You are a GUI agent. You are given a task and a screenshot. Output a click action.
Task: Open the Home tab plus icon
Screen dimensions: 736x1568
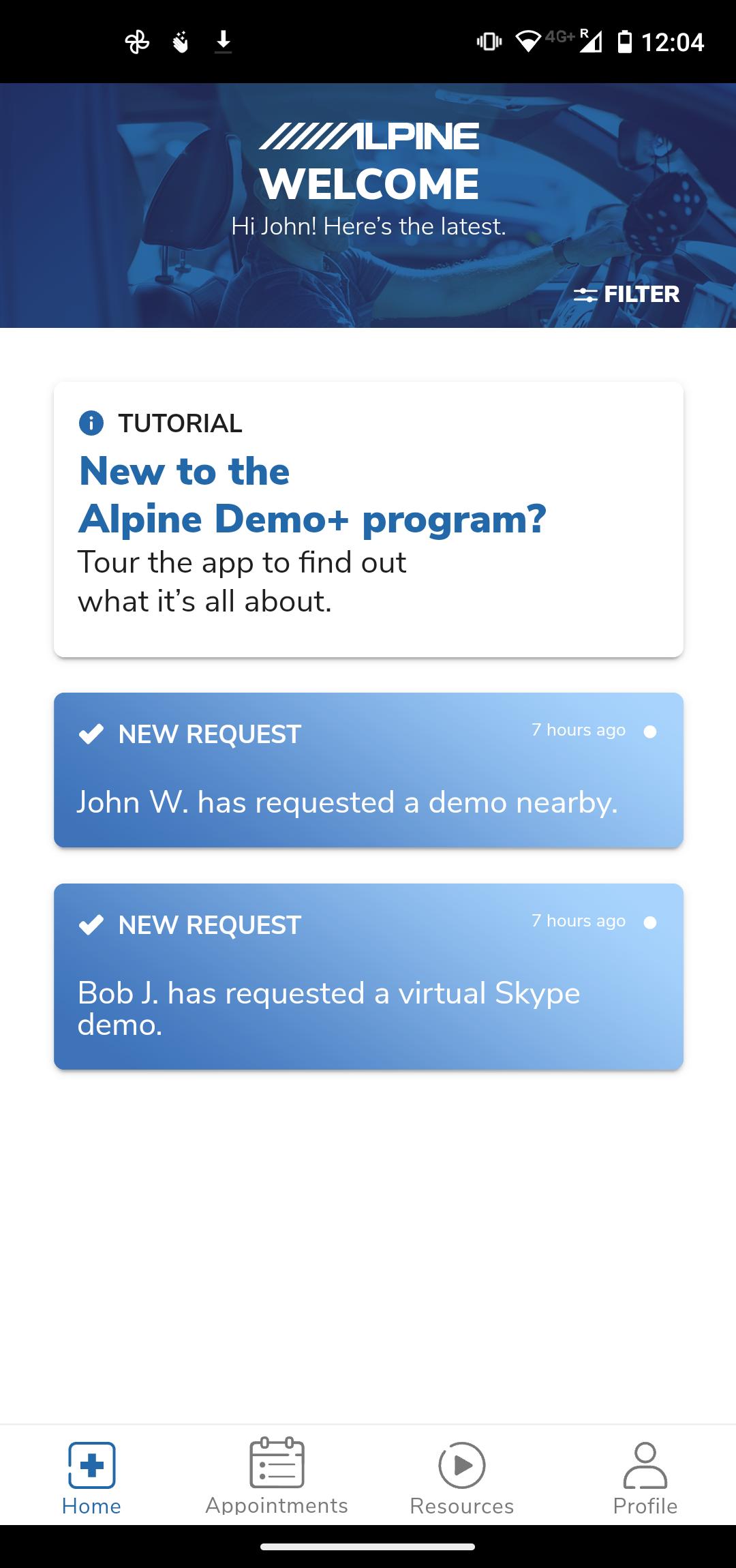(91, 1464)
